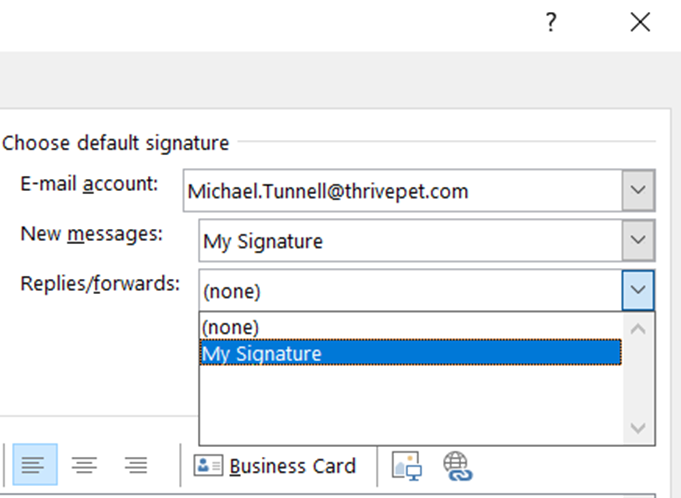Apply center alignment to signature text
This screenshot has width=681, height=498.
(x=85, y=465)
